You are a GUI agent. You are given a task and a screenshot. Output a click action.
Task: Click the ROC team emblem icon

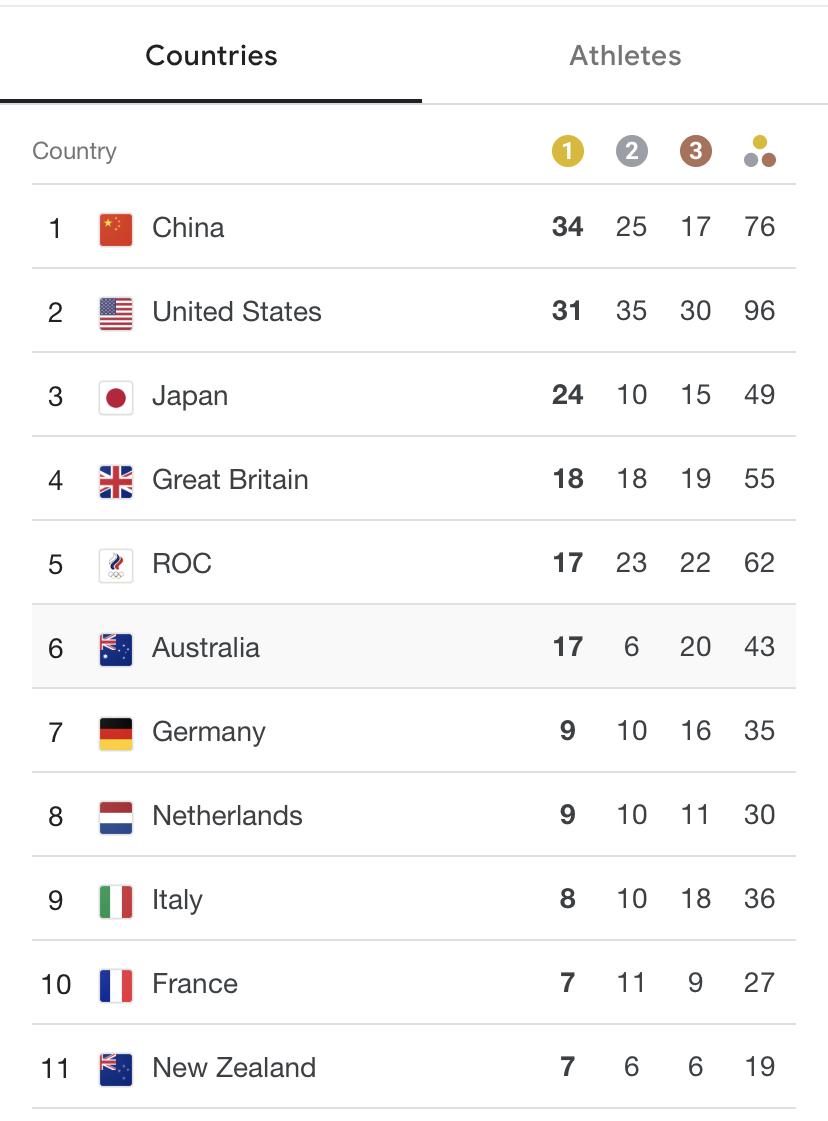click(x=116, y=566)
